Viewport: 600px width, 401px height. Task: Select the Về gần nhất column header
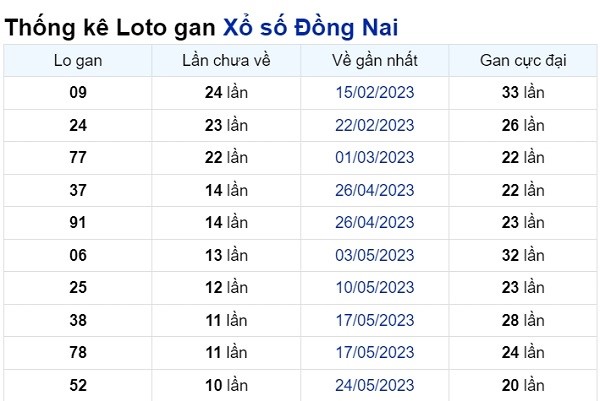tap(375, 60)
